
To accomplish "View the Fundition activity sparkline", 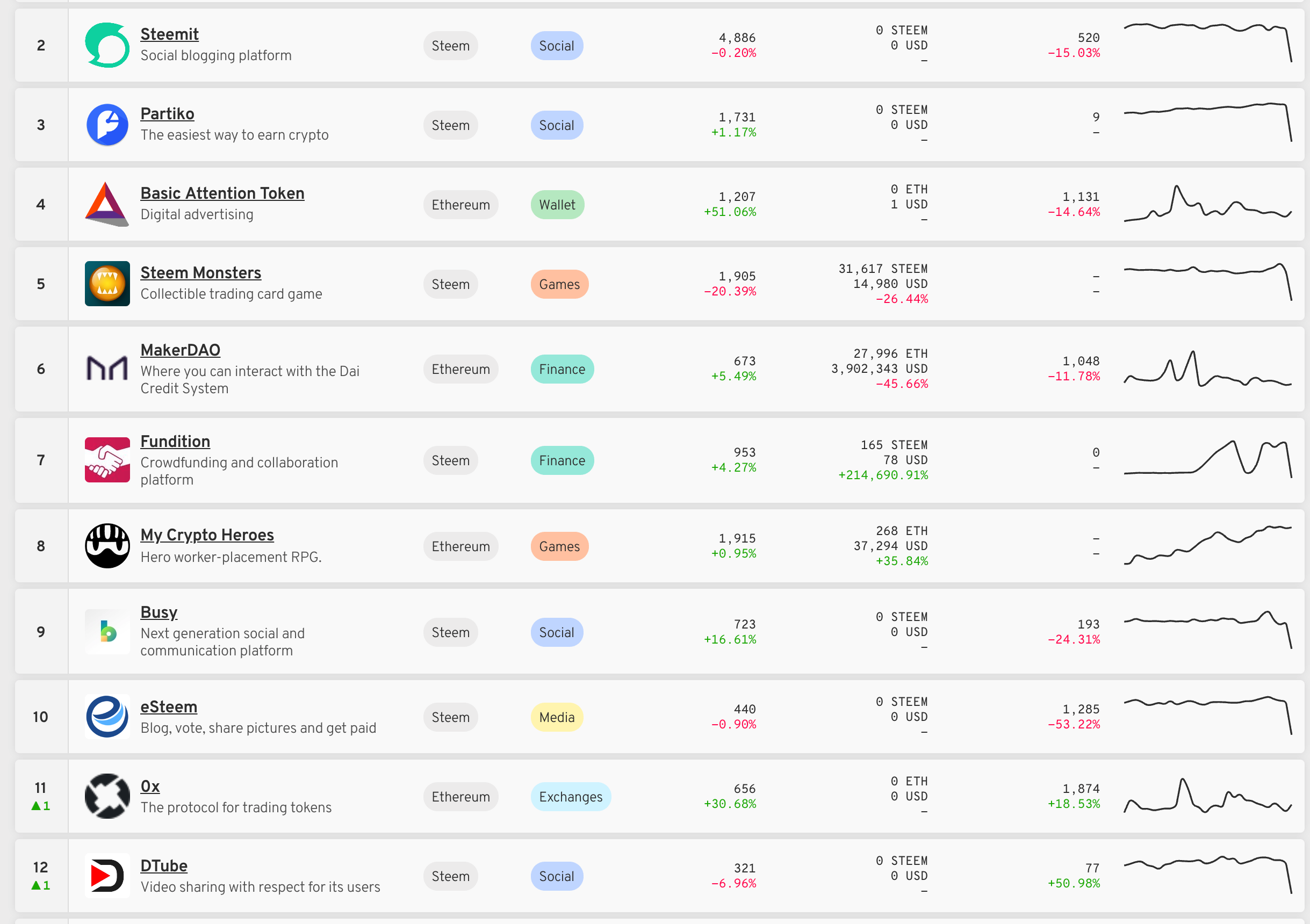I will [x=1208, y=459].
